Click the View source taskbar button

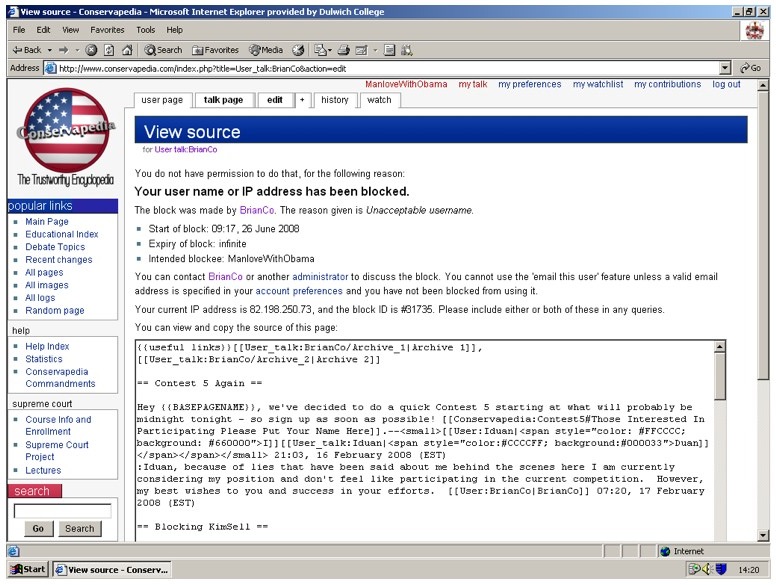[112, 570]
